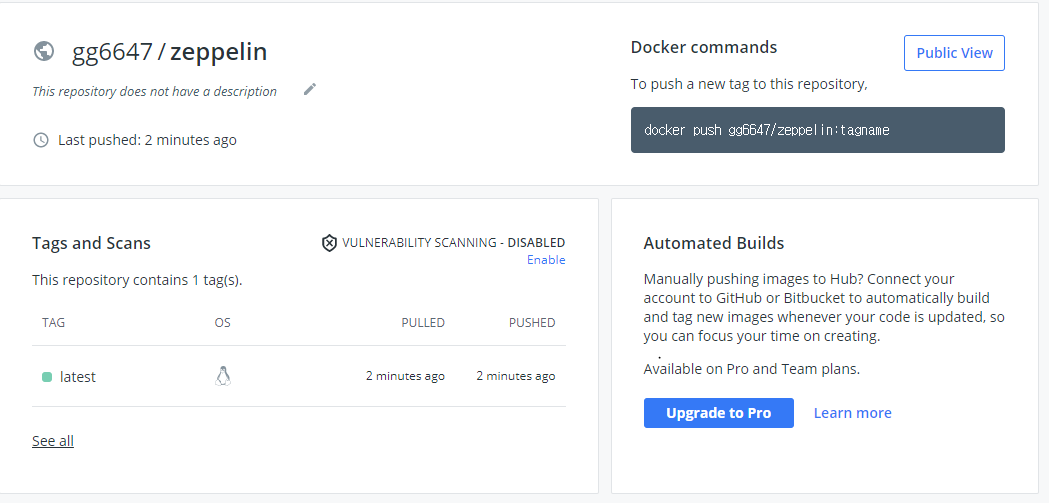Click the green status dot beside latest
The width and height of the screenshot is (1049, 503).
(47, 377)
